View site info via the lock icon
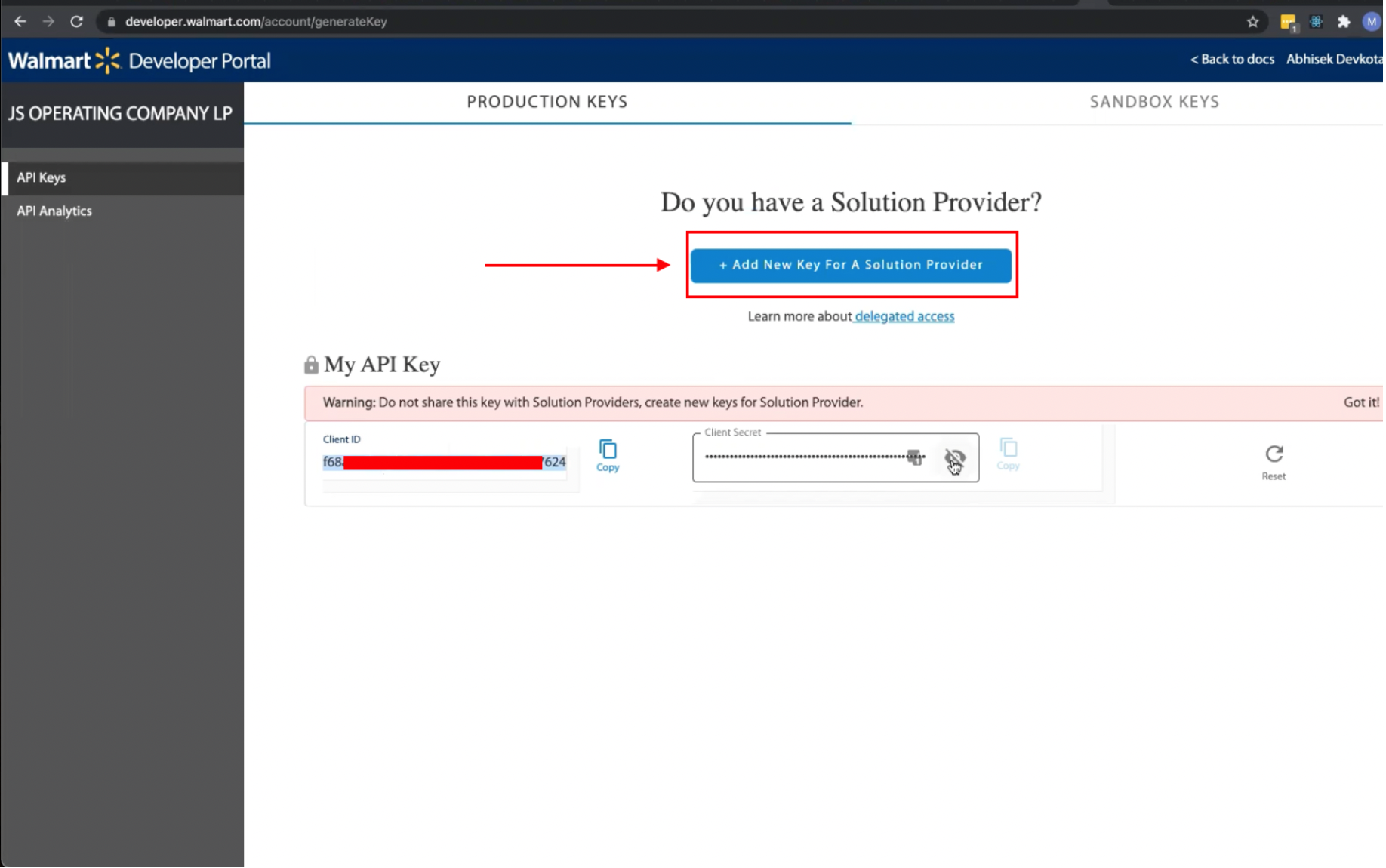The width and height of the screenshot is (1386, 868). coord(112,22)
